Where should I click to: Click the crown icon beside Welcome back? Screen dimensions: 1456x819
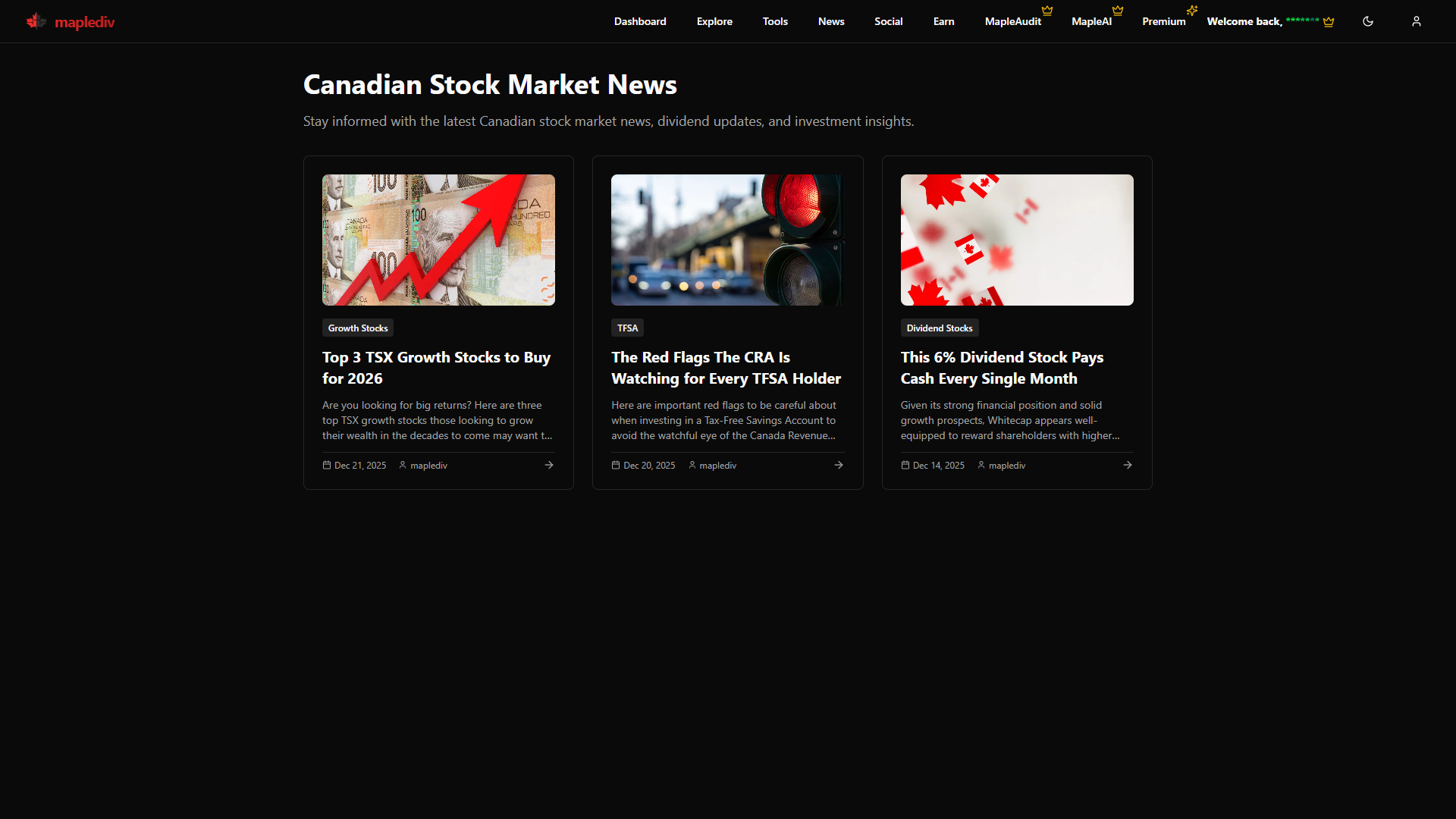[1329, 22]
